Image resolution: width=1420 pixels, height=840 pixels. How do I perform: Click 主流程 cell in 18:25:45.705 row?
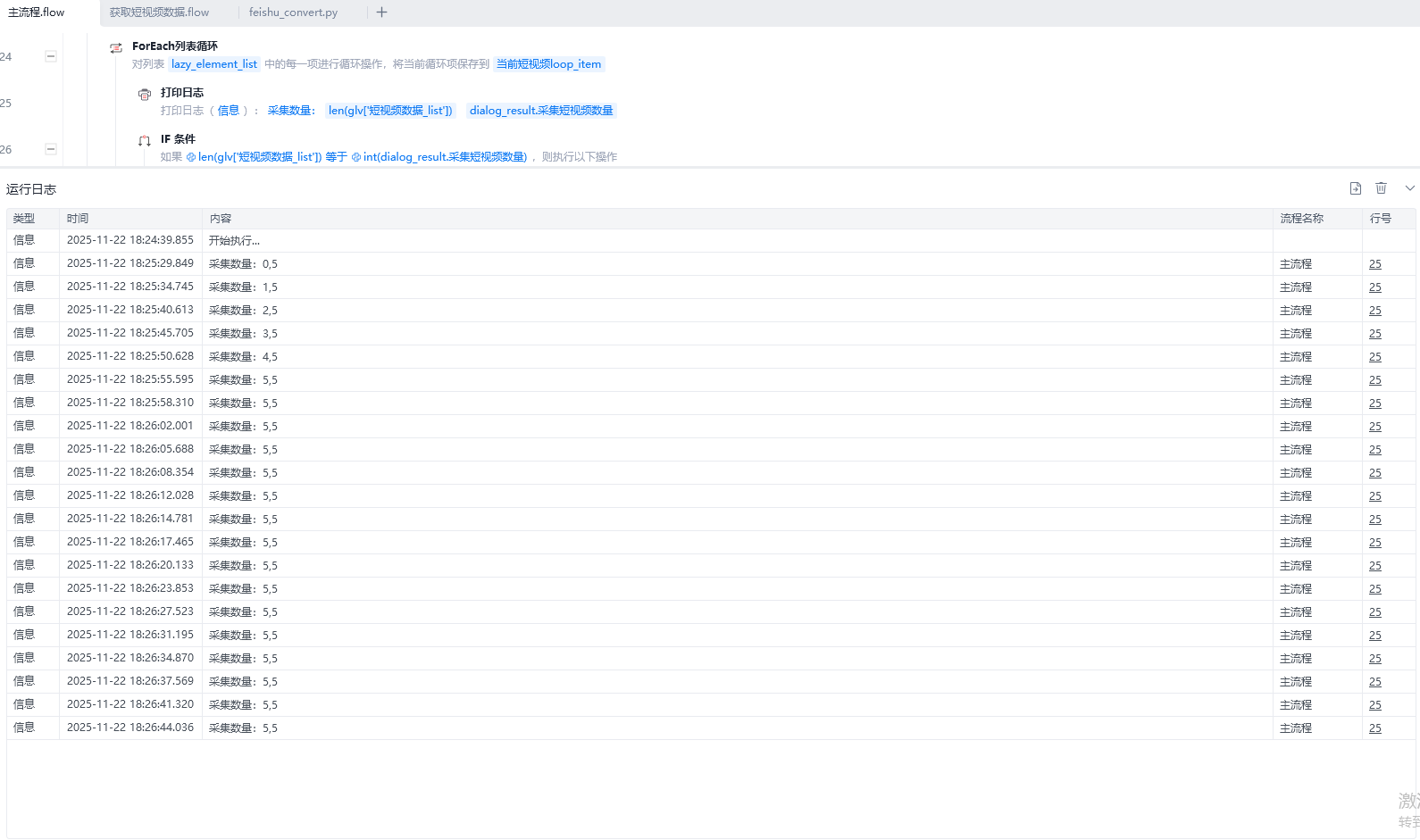point(1296,334)
